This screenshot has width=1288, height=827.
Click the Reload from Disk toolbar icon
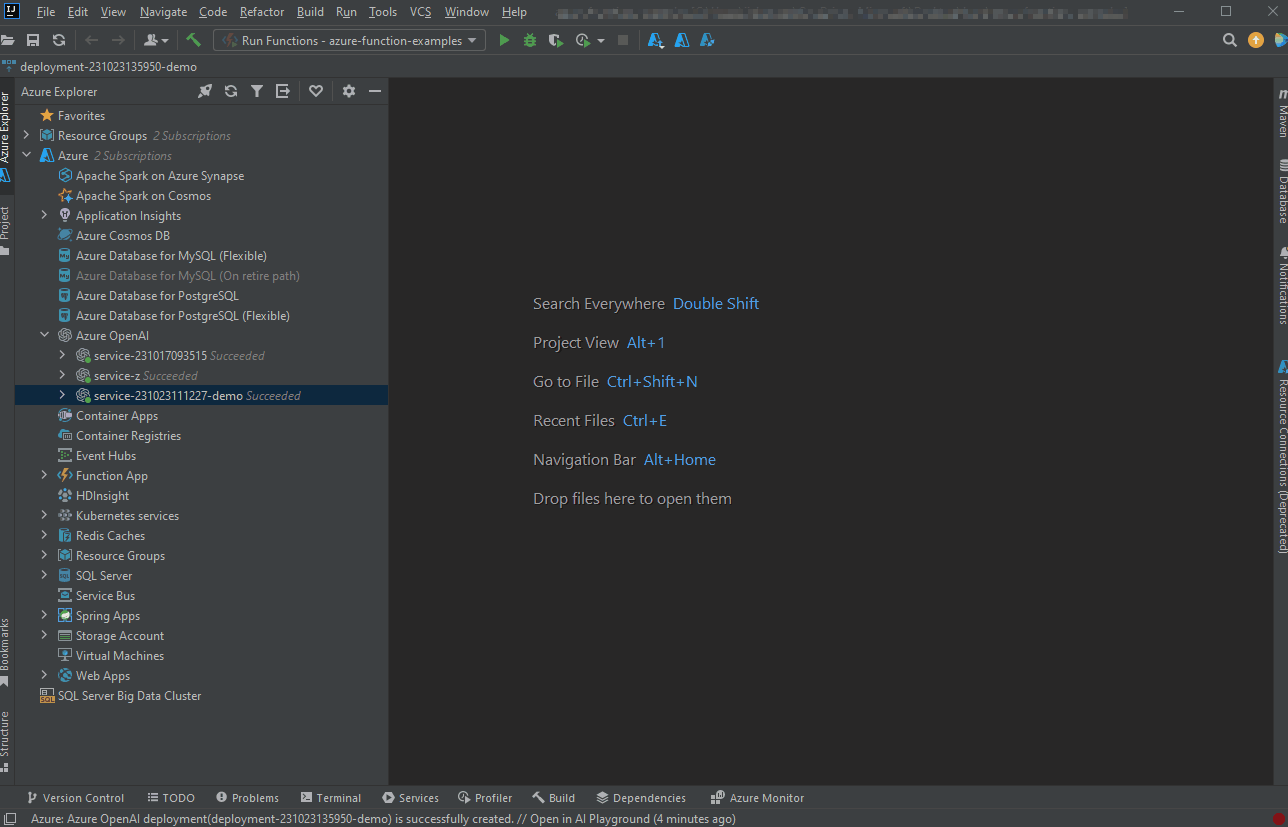click(59, 40)
